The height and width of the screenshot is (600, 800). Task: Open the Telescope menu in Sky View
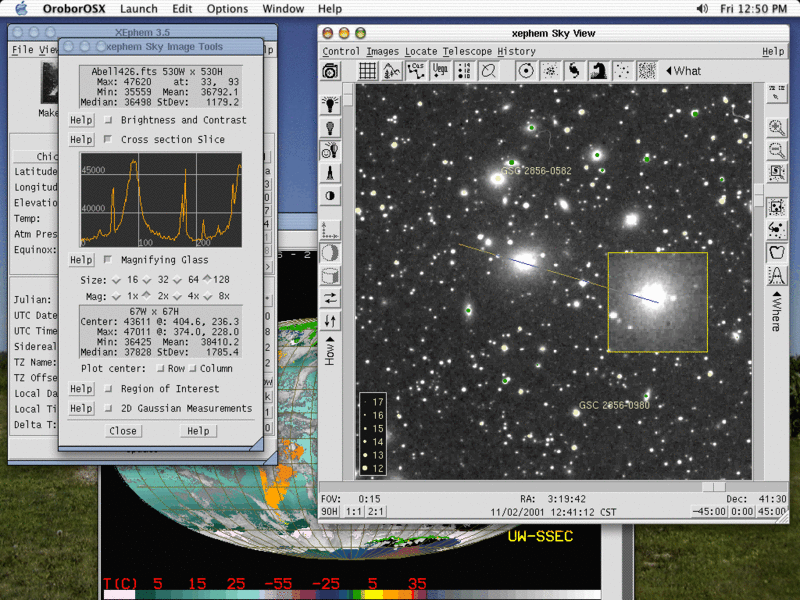tap(467, 52)
